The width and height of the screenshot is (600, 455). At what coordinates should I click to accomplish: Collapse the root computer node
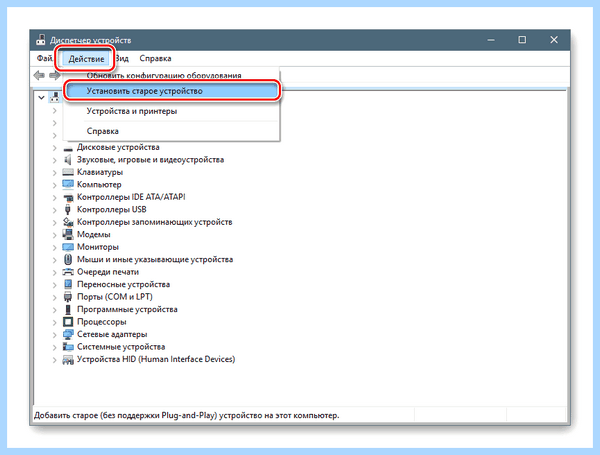click(41, 98)
